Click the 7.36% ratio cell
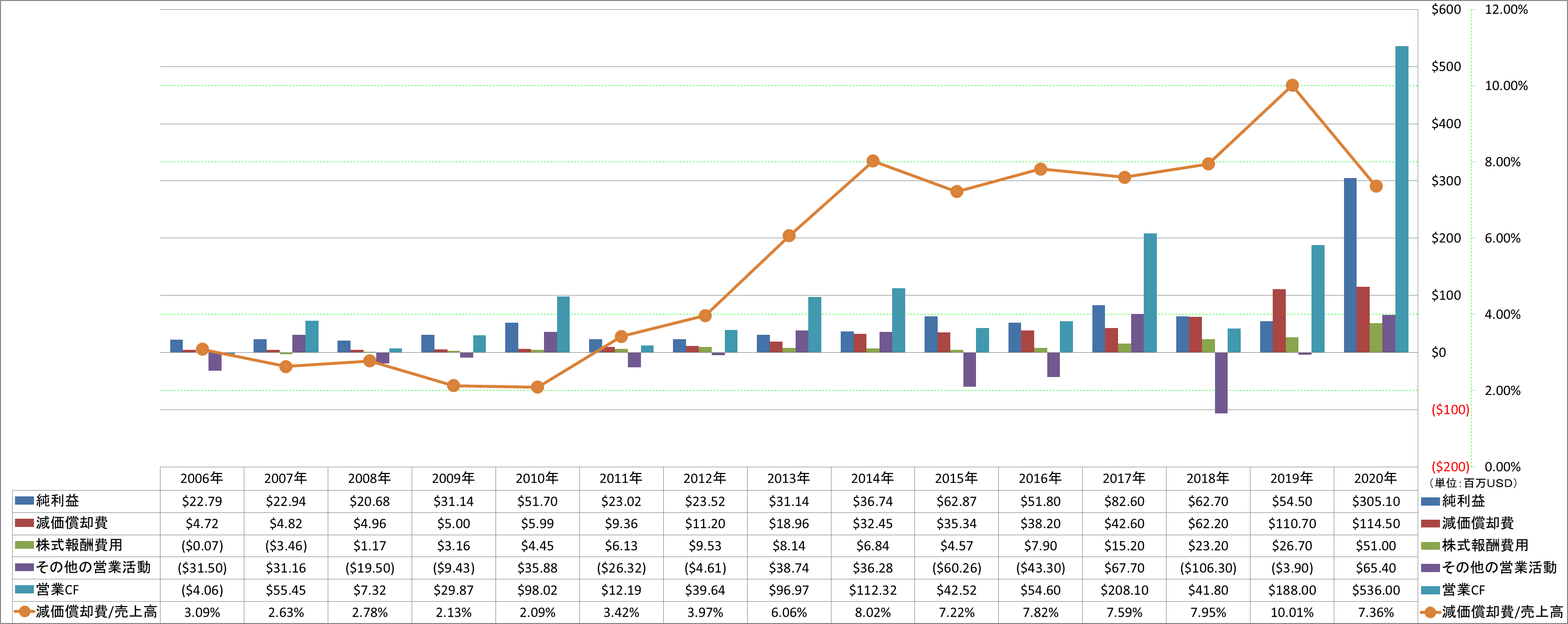1568x624 pixels. click(x=1376, y=612)
